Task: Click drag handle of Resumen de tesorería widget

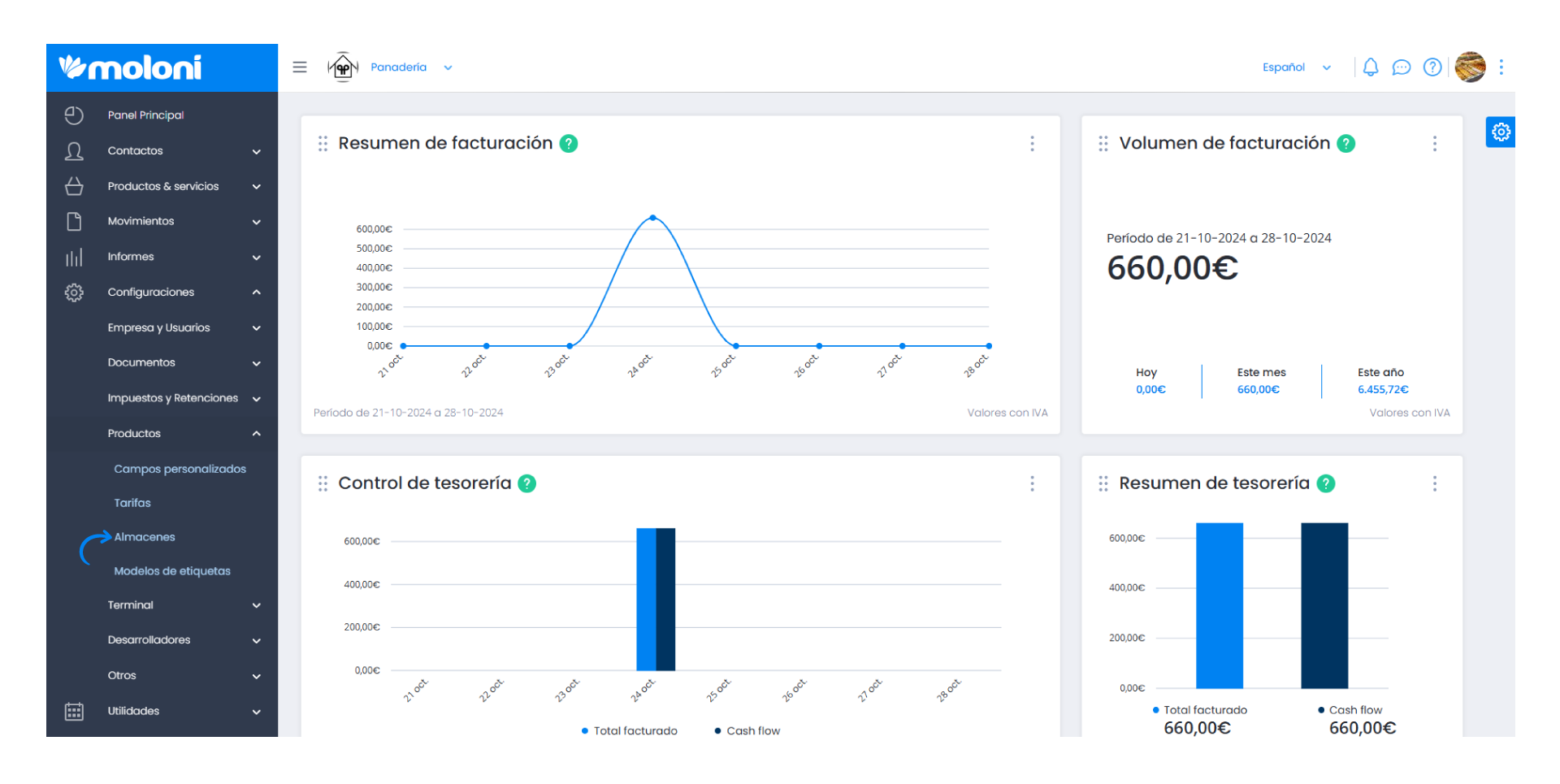Action: (x=1103, y=484)
